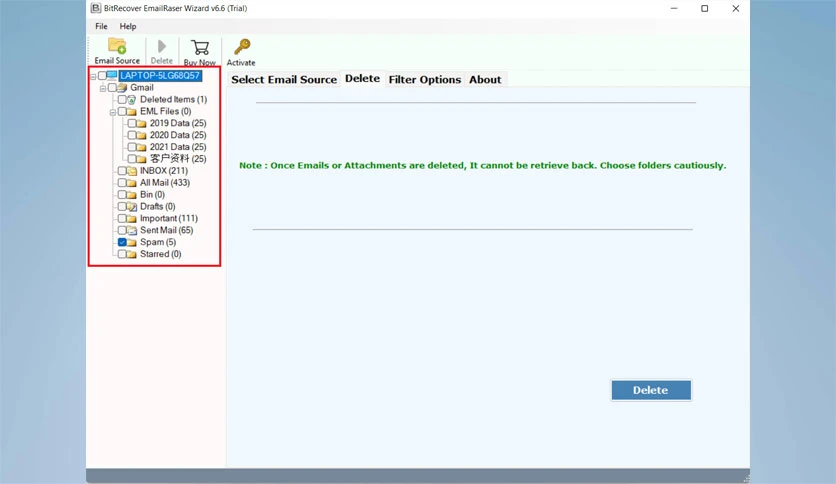Click the Activate key icon
The width and height of the screenshot is (836, 484).
(x=242, y=47)
